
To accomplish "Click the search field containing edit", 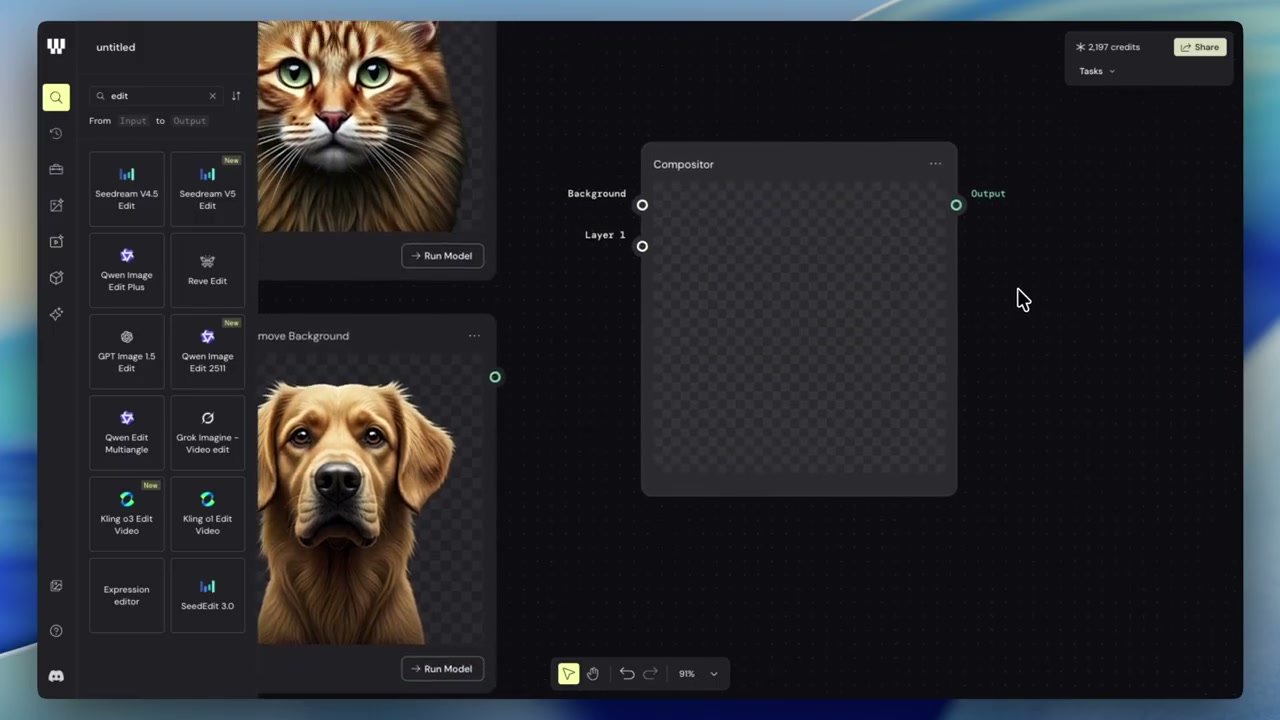I will 156,96.
